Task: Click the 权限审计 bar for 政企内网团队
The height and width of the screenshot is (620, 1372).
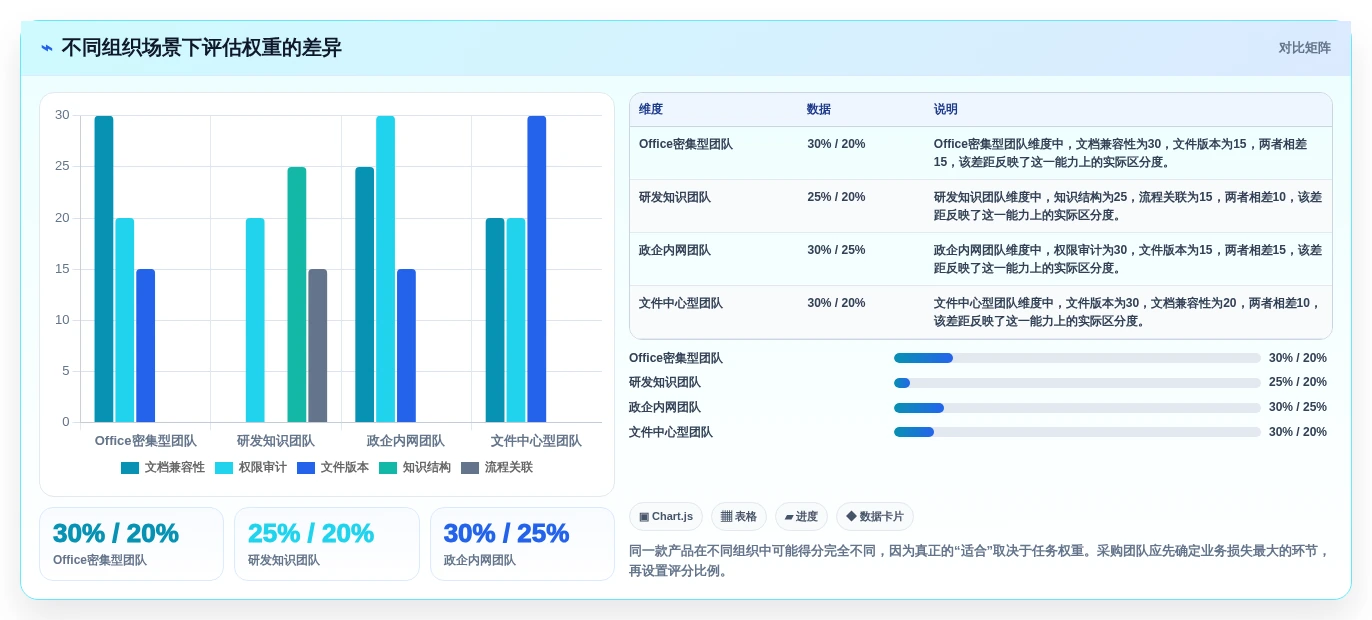Action: [x=385, y=269]
